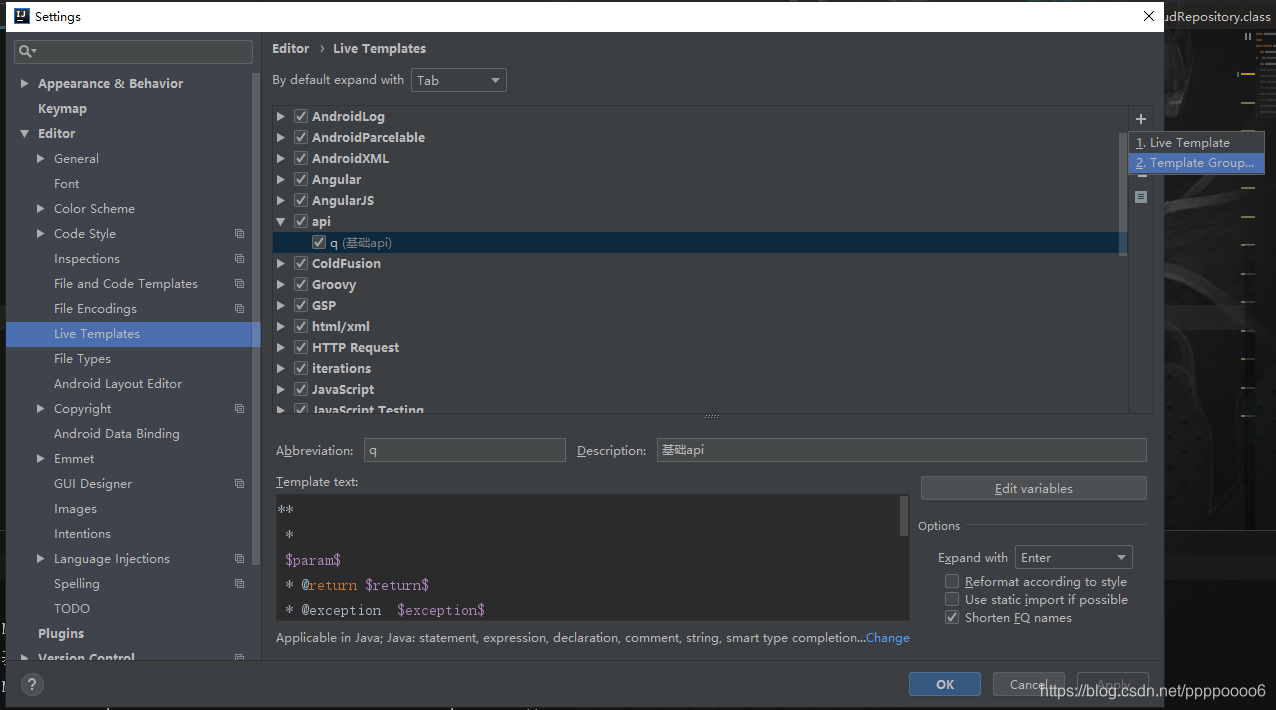
Task: Expand the iterations template group
Action: 281,369
